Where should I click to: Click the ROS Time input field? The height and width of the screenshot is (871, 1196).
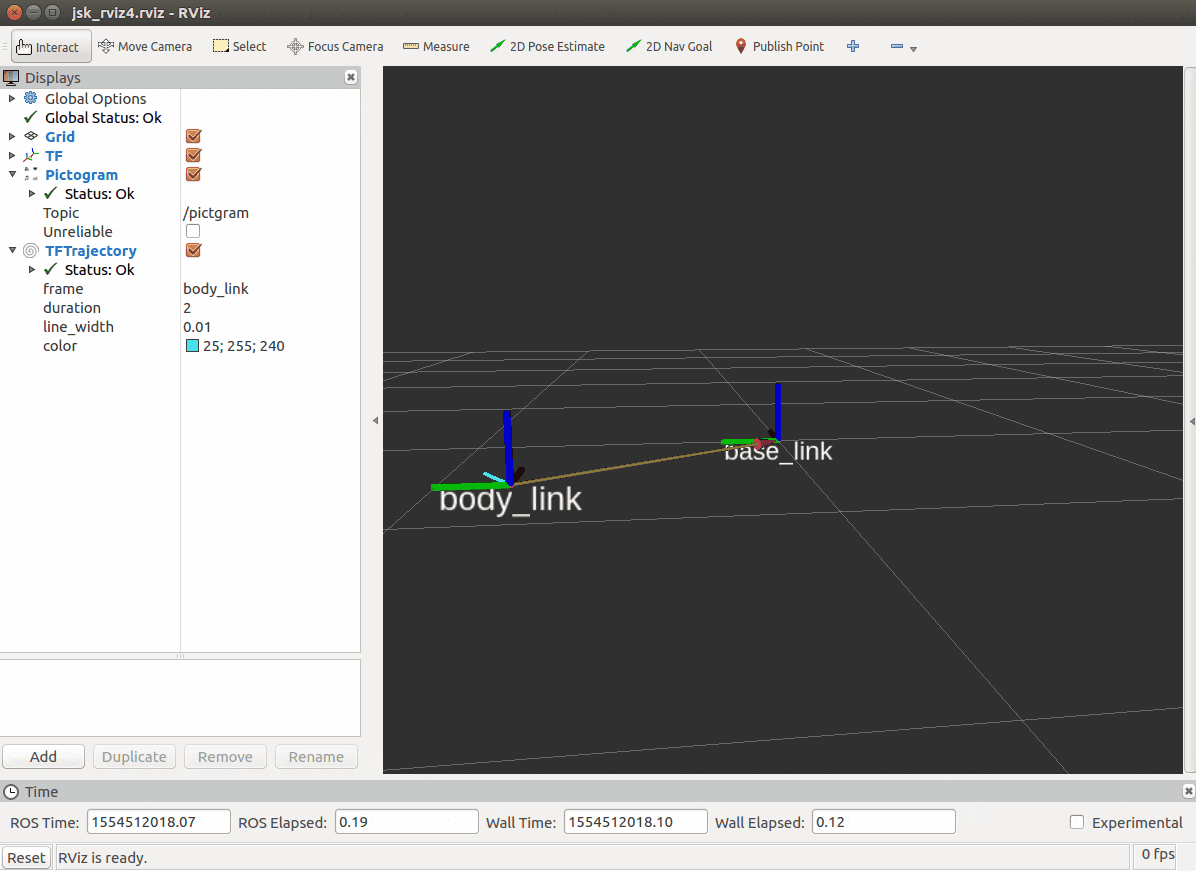159,822
